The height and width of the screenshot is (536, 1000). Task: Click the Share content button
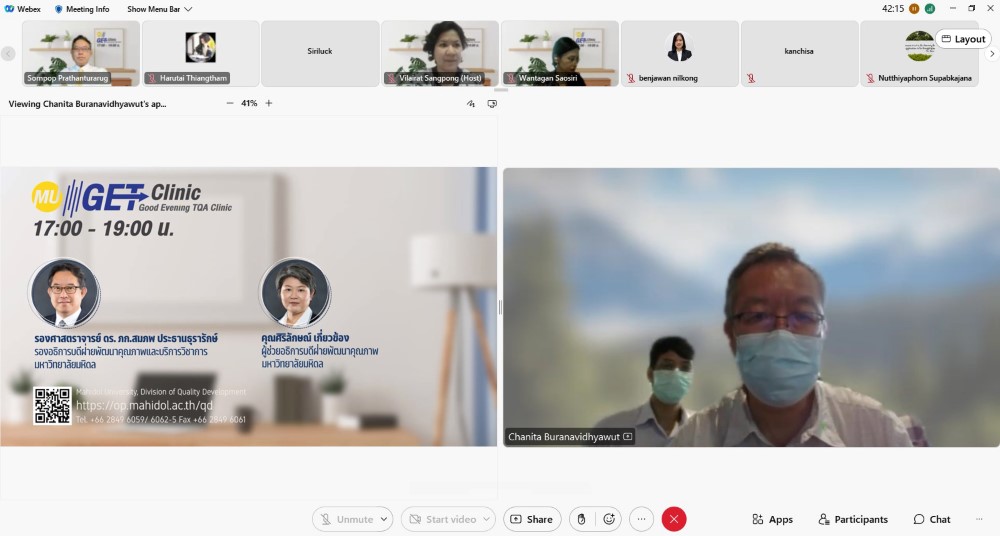click(x=531, y=519)
